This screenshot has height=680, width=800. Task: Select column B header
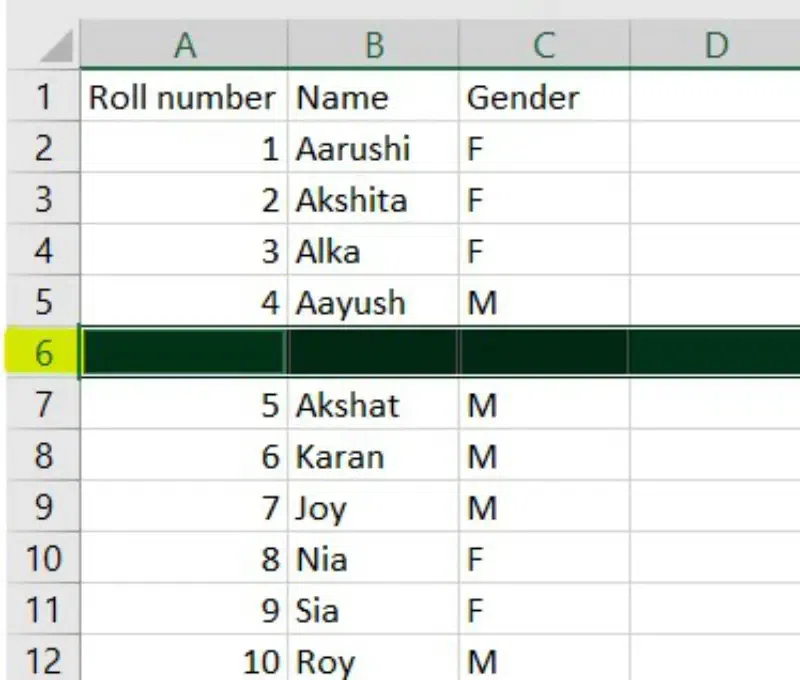point(373,45)
